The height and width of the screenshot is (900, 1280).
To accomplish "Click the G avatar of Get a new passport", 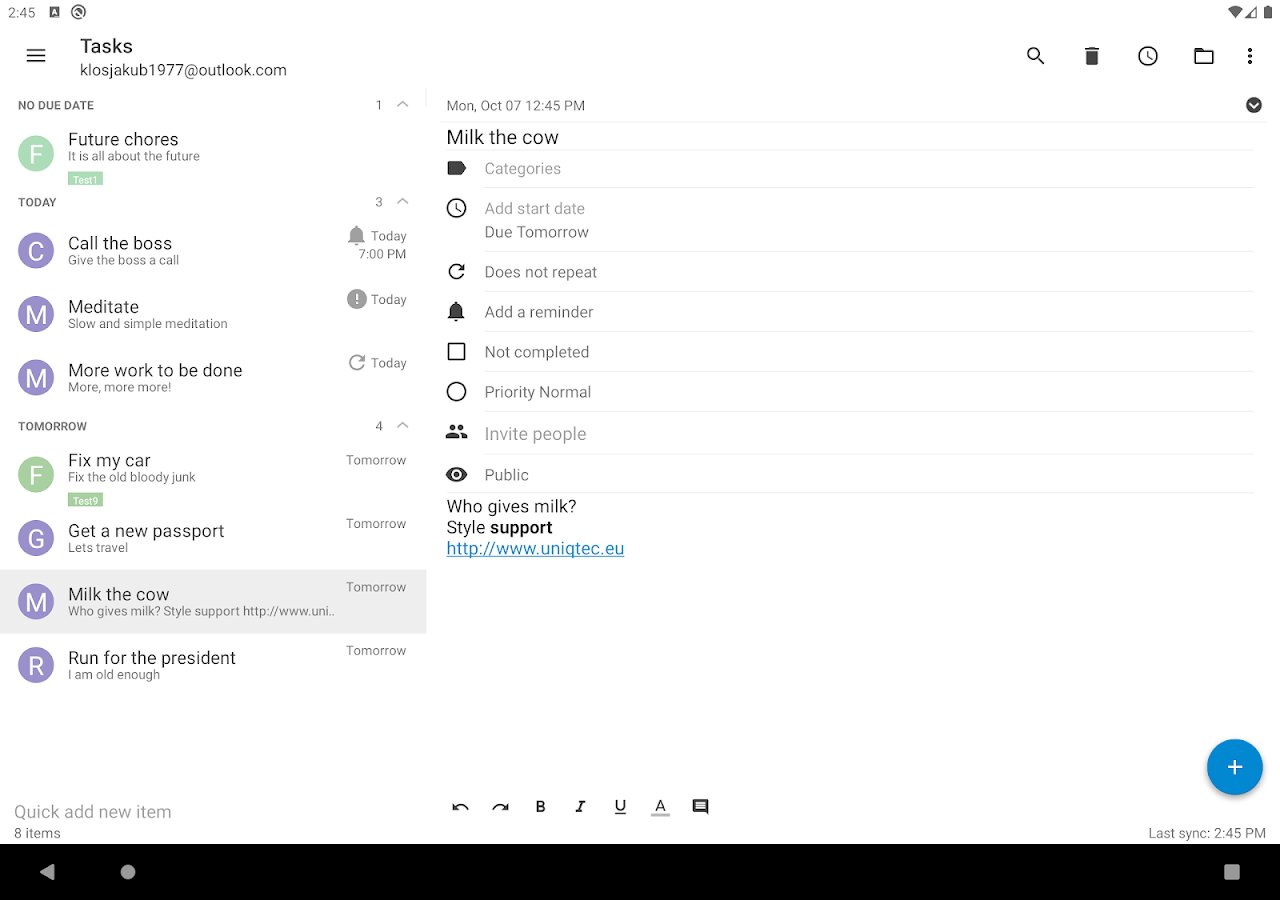I will tap(36, 538).
